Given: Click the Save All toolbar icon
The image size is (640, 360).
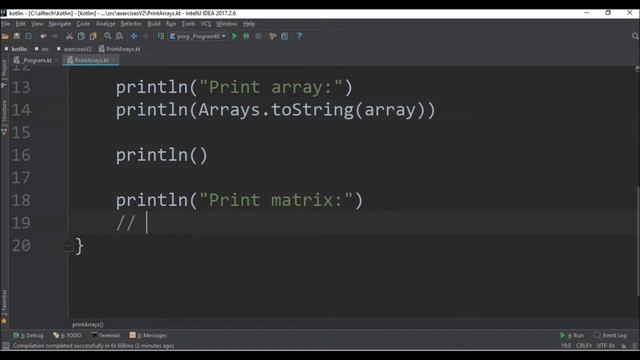Looking at the screenshot, I should click(17, 36).
